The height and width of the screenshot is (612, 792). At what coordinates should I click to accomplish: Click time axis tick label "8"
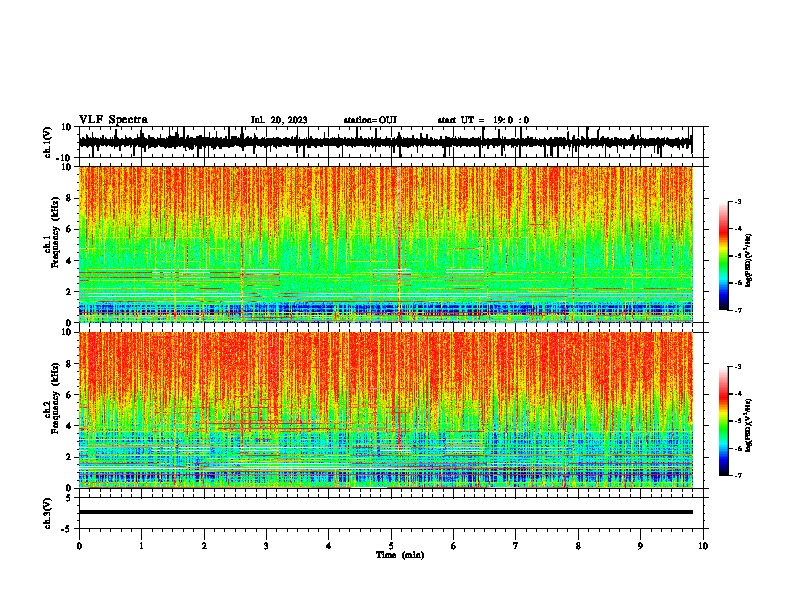click(578, 546)
